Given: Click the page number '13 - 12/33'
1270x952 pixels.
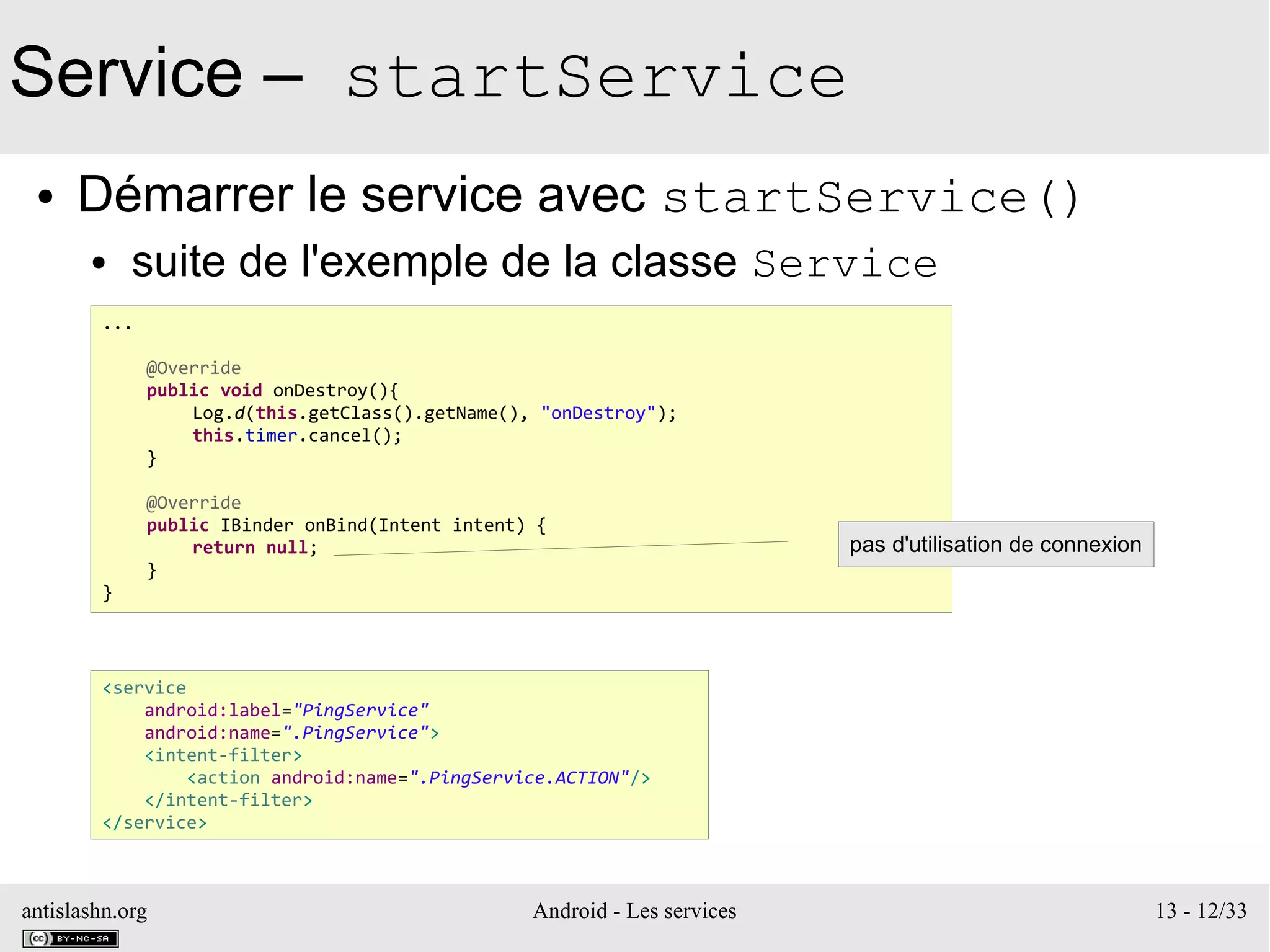Looking at the screenshot, I should pyautogui.click(x=1201, y=910).
